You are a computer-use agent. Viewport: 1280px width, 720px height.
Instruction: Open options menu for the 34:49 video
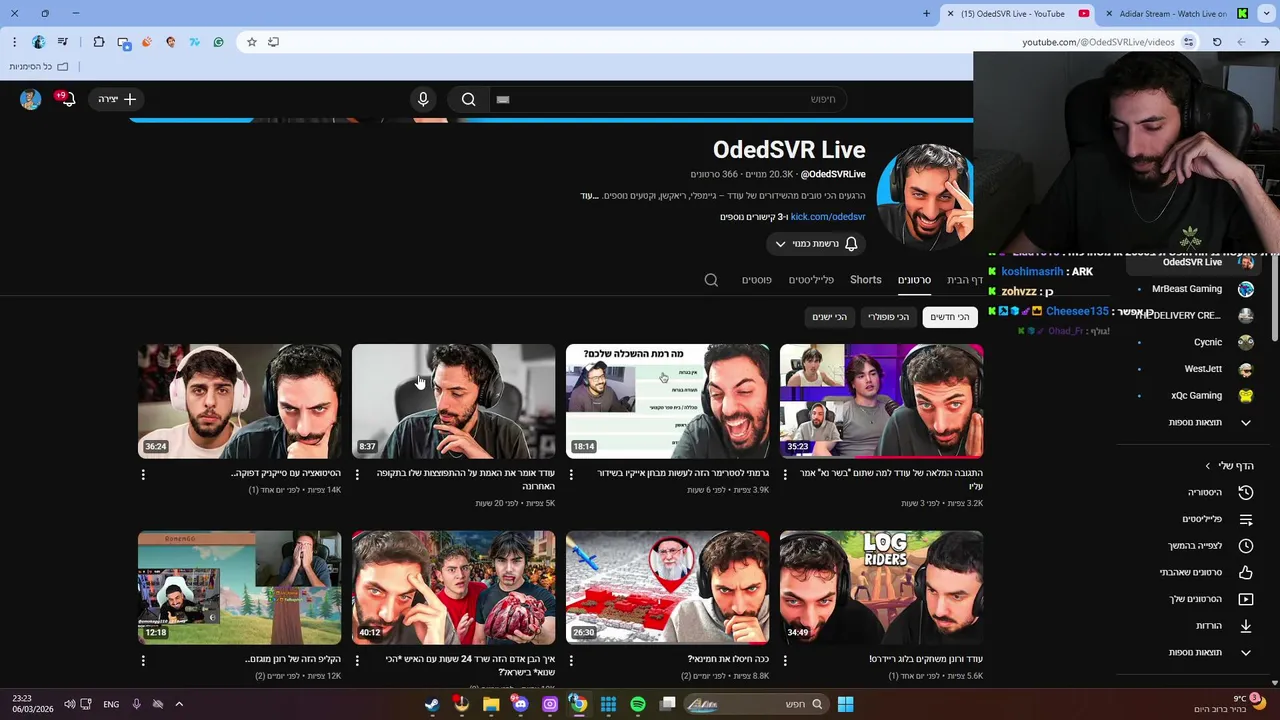click(785, 661)
